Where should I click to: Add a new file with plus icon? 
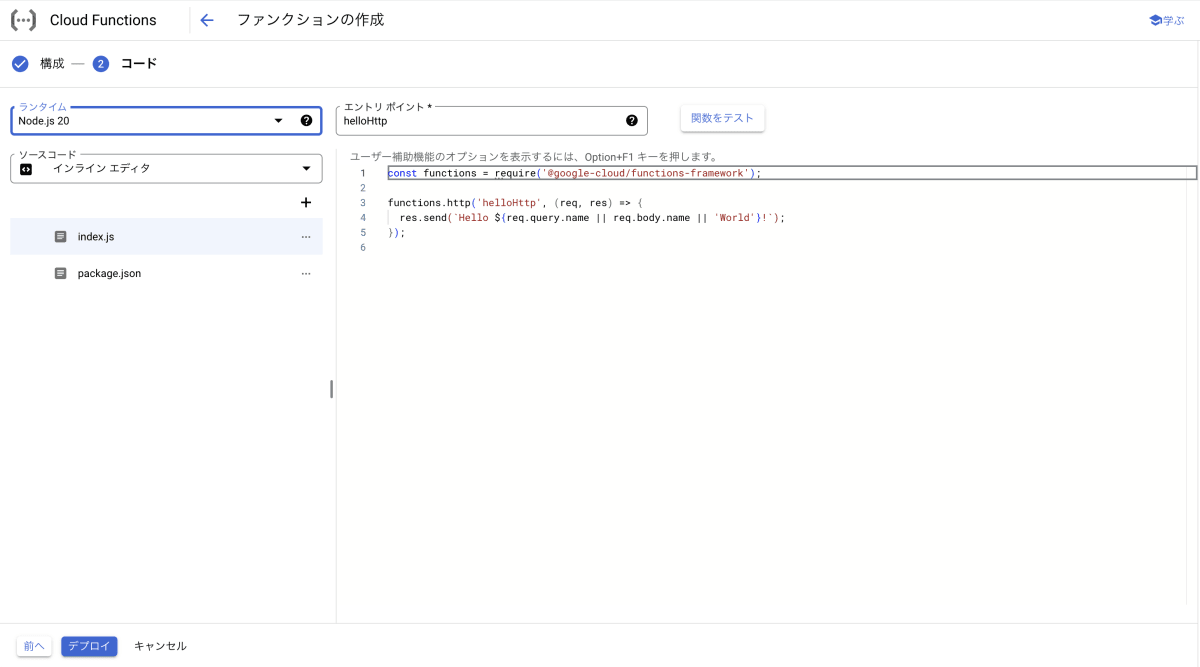[306, 203]
